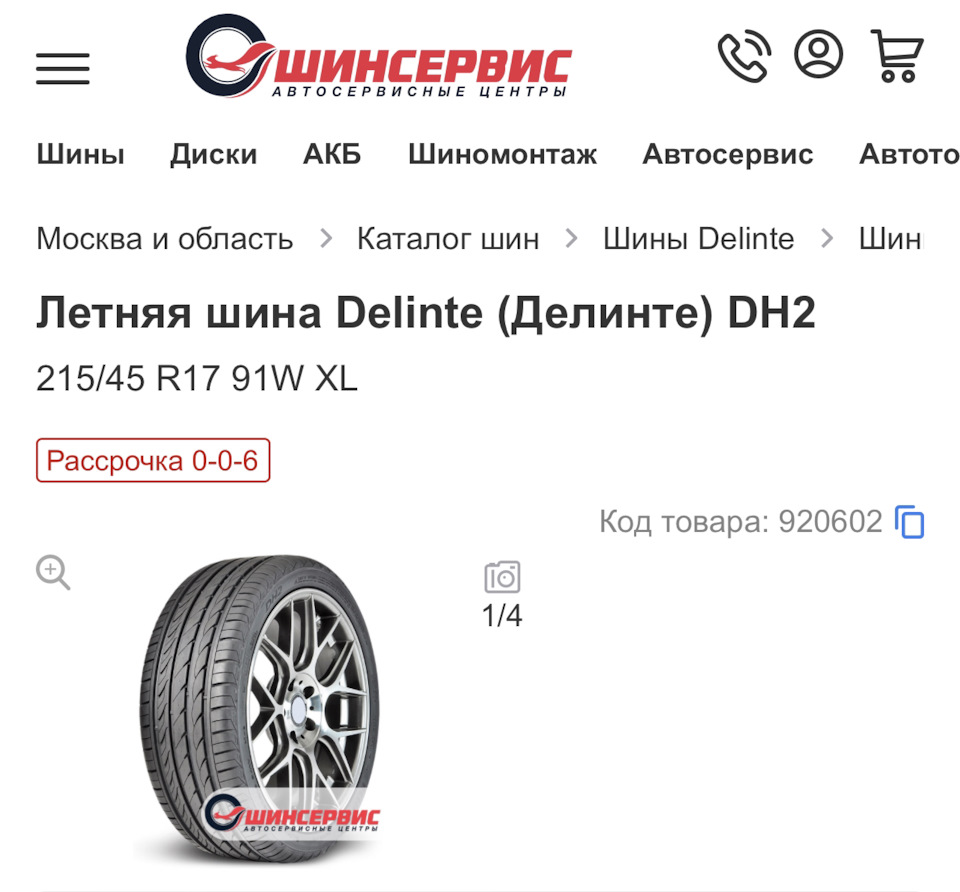The image size is (960, 892).
Task: Click the Рассрочка 0-0-6 badge
Action: click(153, 460)
